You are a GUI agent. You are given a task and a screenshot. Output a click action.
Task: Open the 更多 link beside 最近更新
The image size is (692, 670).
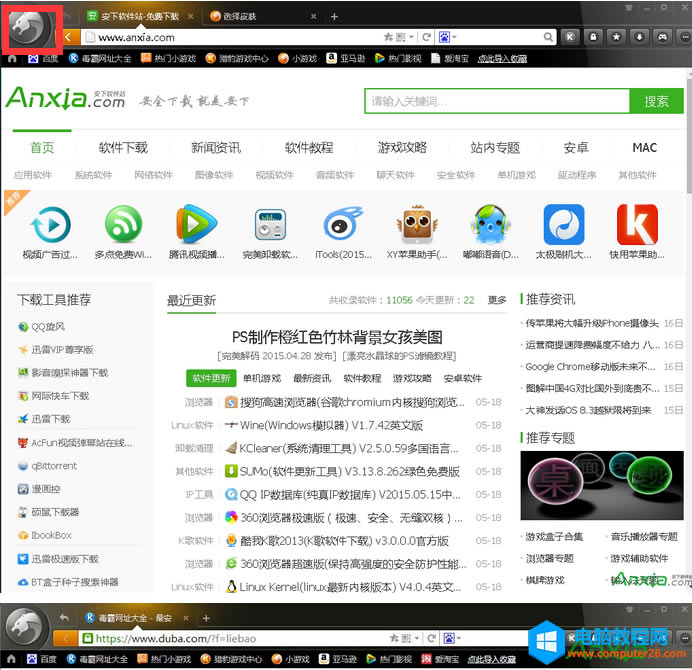(497, 300)
